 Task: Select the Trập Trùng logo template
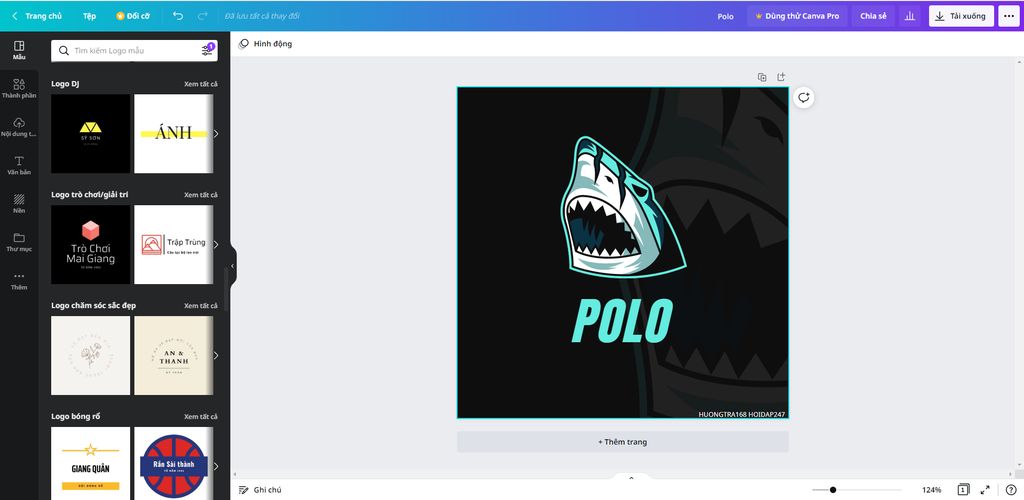pyautogui.click(x=174, y=245)
